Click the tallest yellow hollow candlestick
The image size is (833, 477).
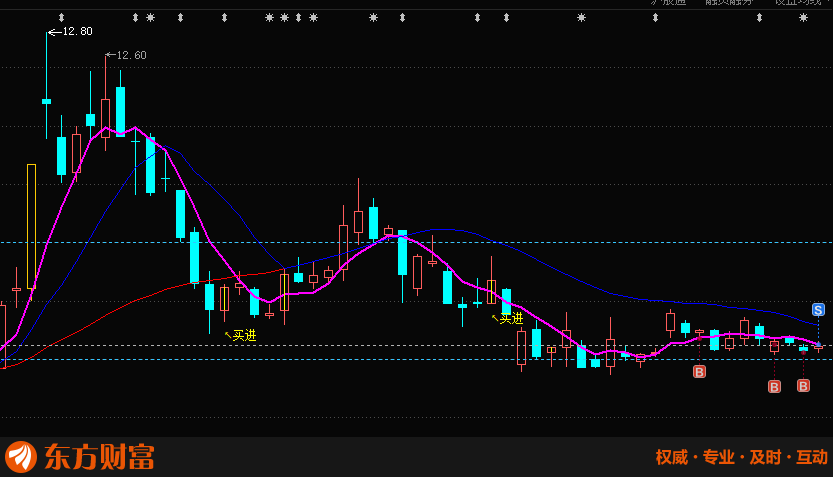point(31,227)
